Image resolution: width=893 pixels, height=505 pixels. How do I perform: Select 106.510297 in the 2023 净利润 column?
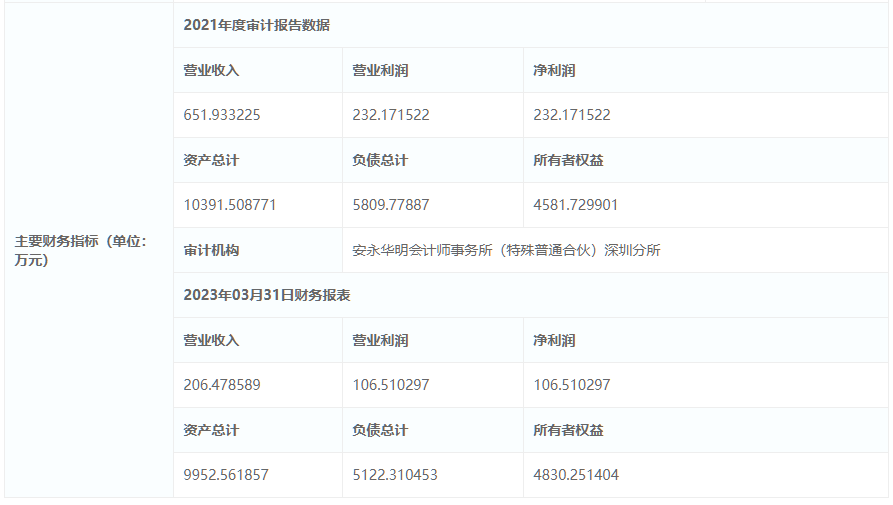tap(572, 385)
